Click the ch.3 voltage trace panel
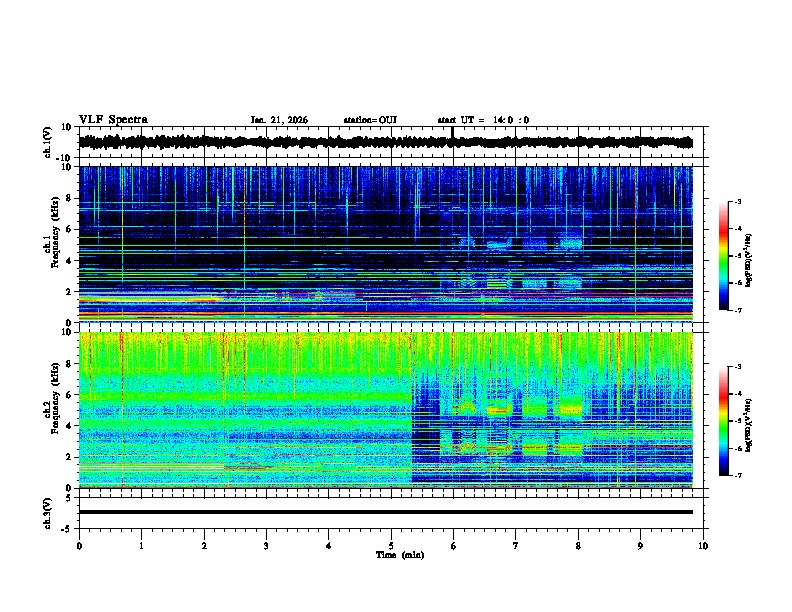This screenshot has width=792, height=612. 393,513
